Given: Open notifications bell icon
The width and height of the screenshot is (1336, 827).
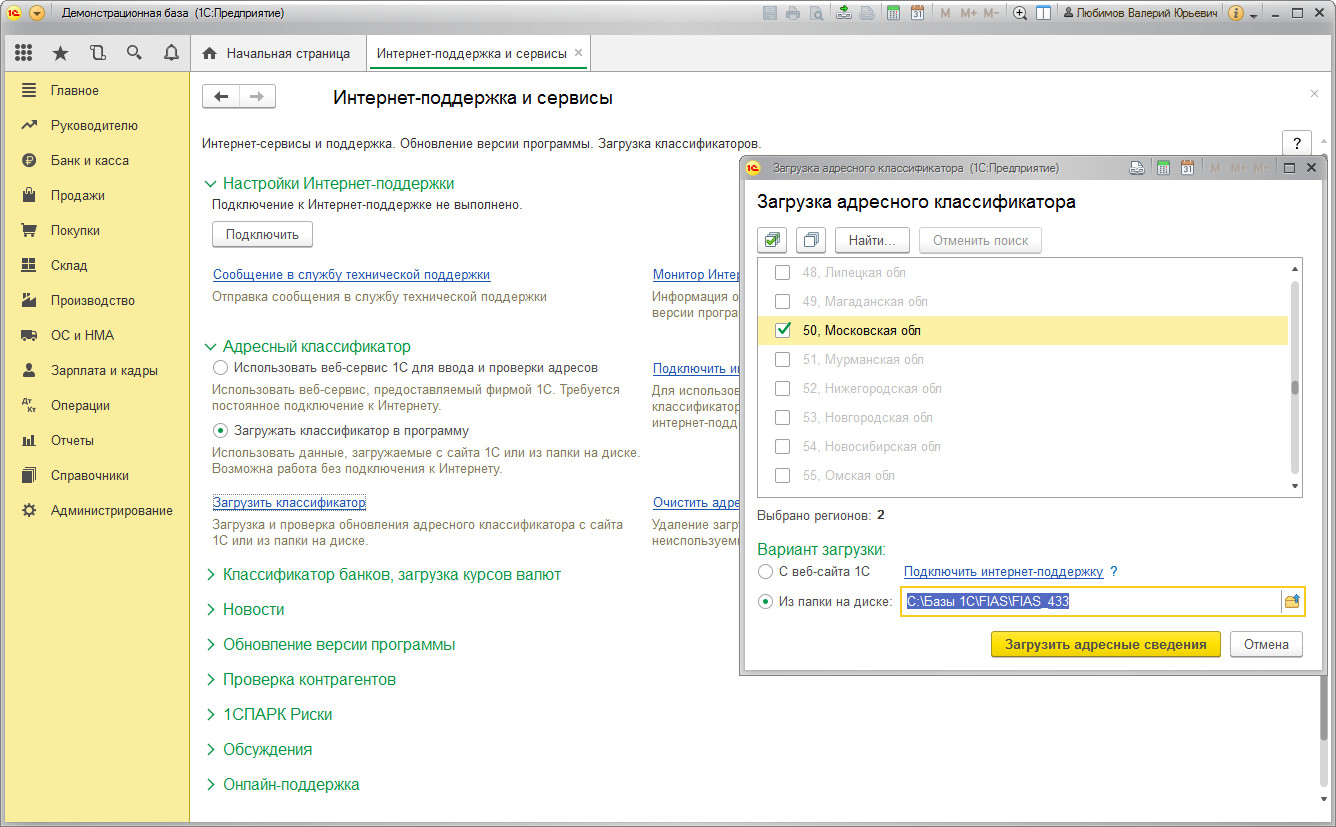Looking at the screenshot, I should coord(171,53).
